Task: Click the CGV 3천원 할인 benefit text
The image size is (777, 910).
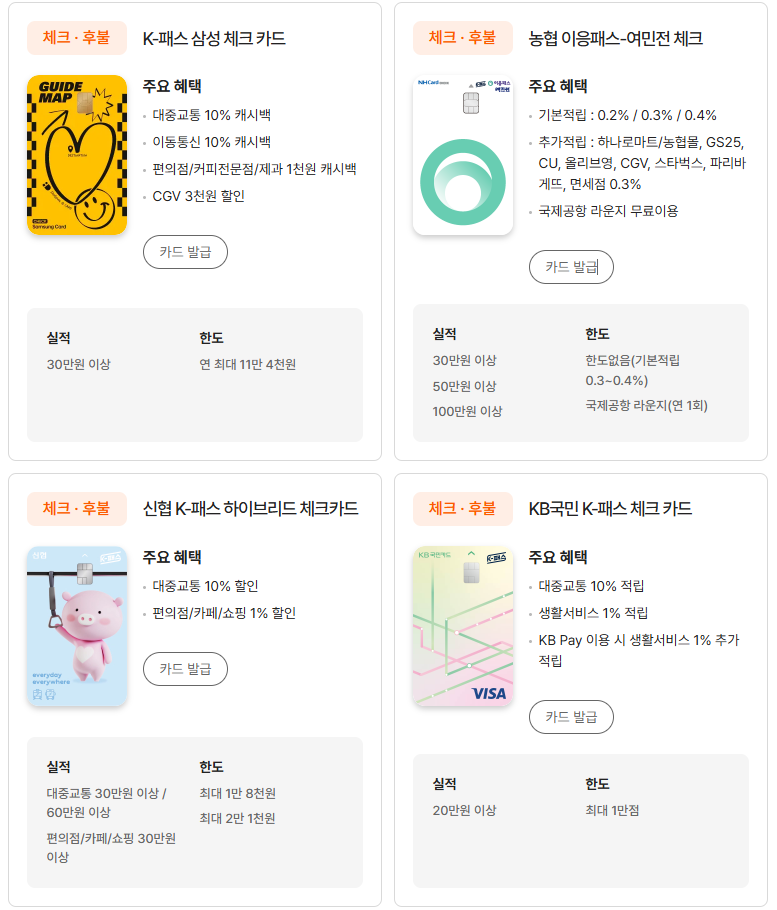Action: (x=198, y=196)
